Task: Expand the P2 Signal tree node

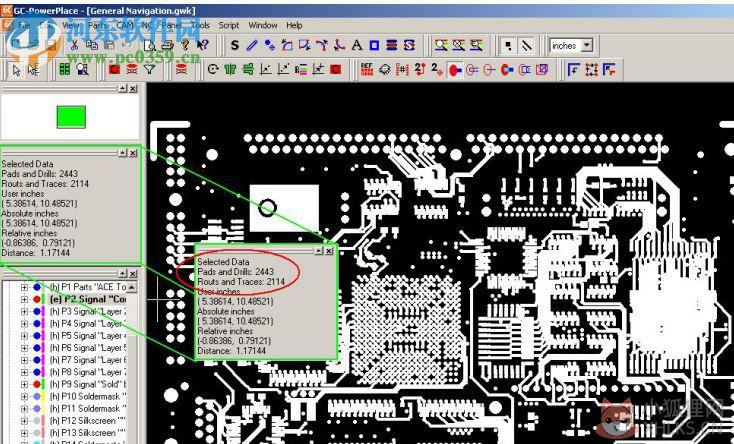Action: (x=24, y=299)
